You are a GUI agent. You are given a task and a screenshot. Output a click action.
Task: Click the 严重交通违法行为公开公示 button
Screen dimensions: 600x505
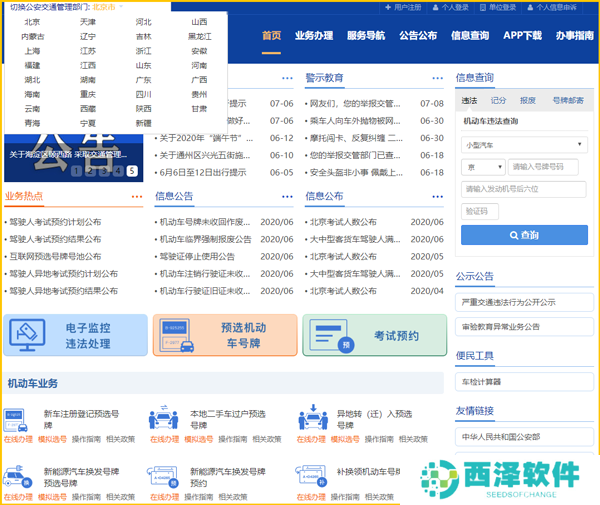[524, 302]
